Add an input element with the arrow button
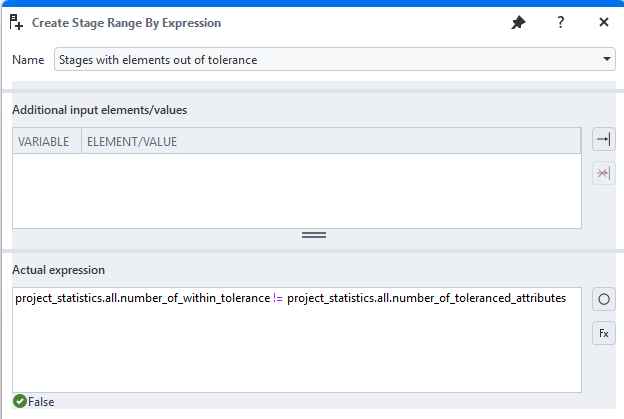Screen dimensions: 624x419 click(x=603, y=140)
